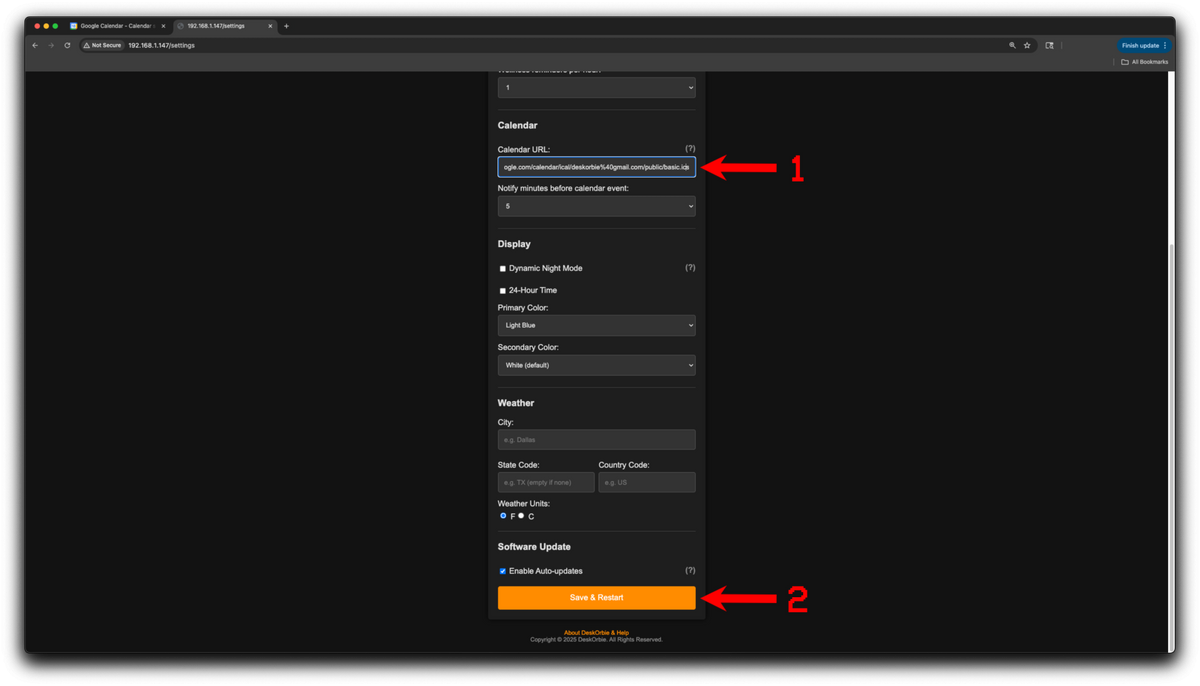This screenshot has width=1200, height=686.
Task: Uncheck Enable Auto-updates
Action: 503,571
